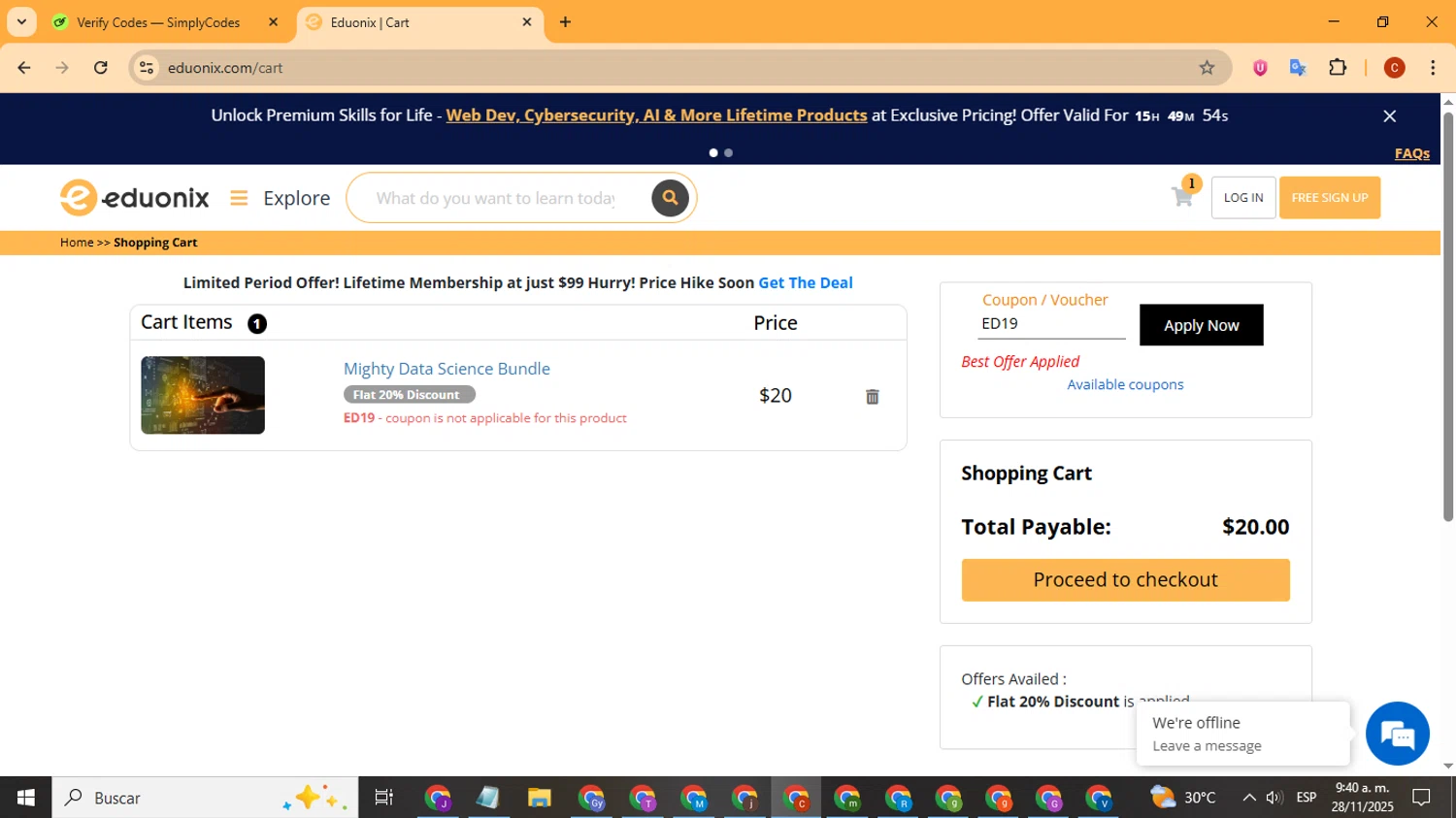Viewport: 1456px width, 818px height.
Task: Open the live chat bubble icon
Action: (1398, 734)
